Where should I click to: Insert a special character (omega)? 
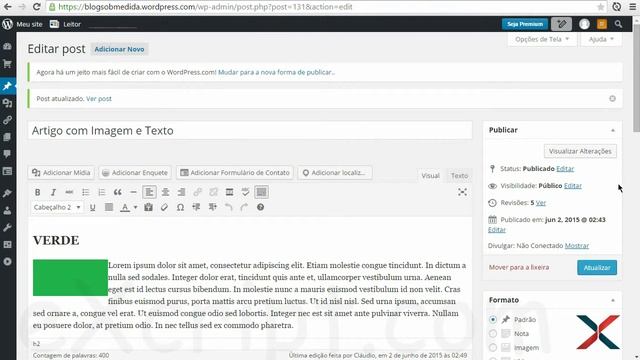pos(180,207)
